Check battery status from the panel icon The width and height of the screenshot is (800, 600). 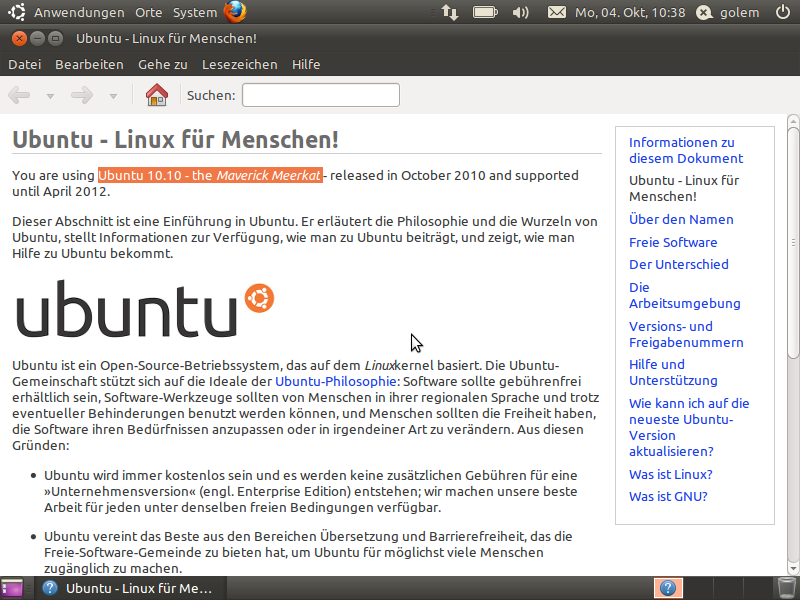coord(484,12)
